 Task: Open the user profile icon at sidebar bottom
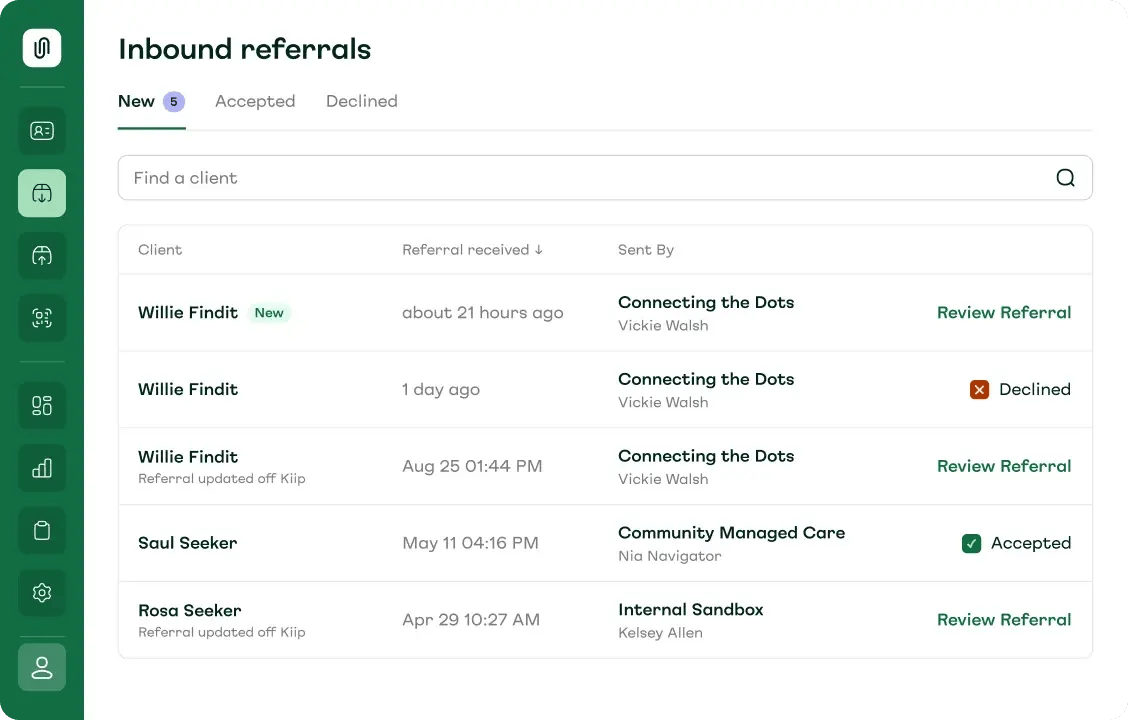(x=42, y=667)
